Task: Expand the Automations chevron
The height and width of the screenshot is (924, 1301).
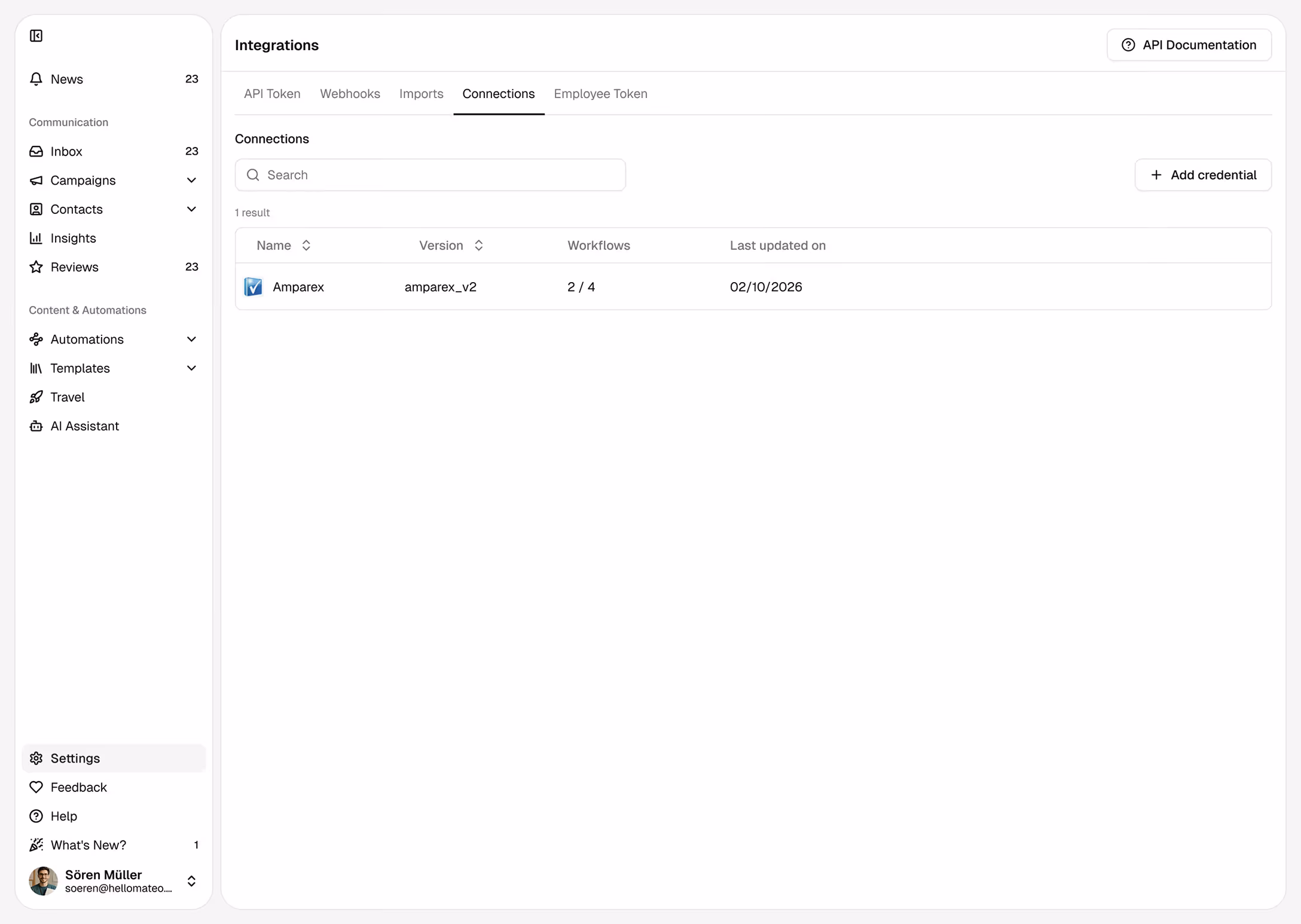Action: pyautogui.click(x=191, y=339)
